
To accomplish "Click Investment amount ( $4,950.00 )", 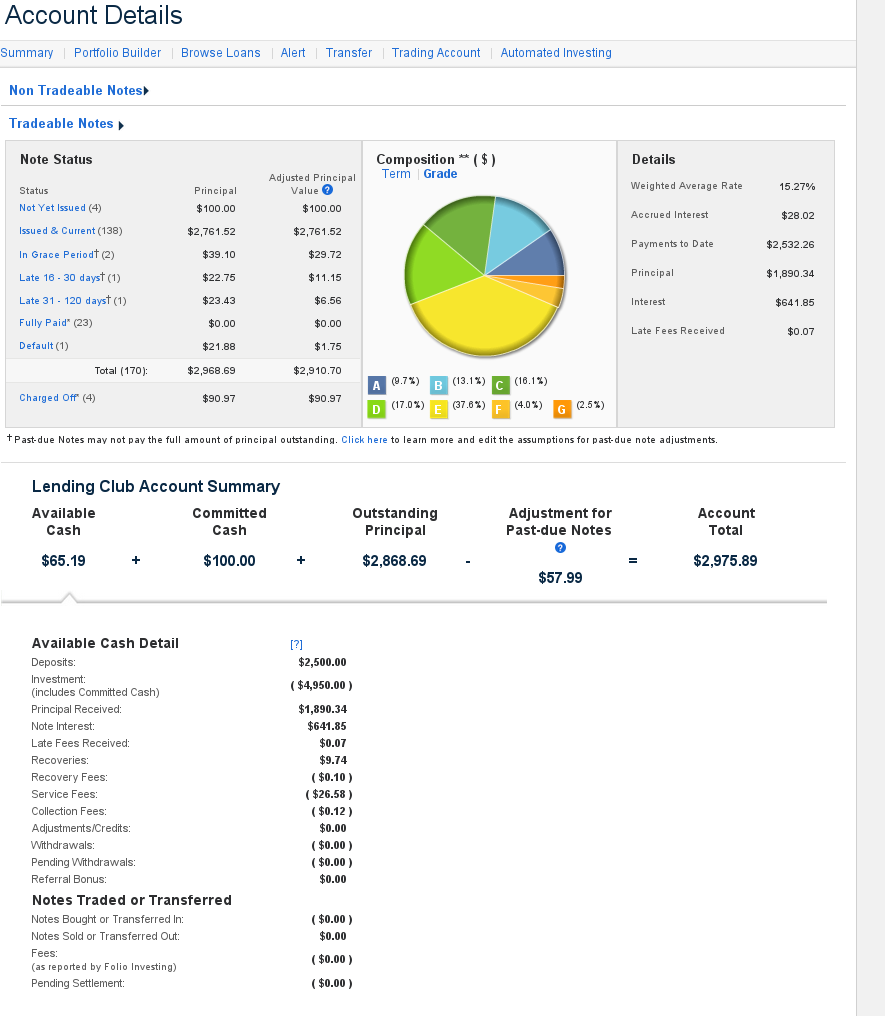I will point(321,685).
